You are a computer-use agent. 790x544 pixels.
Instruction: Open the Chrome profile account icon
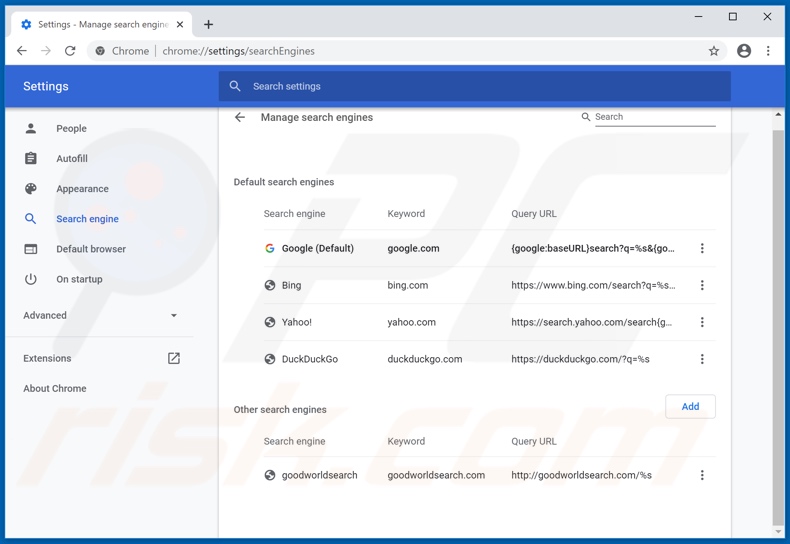[744, 51]
